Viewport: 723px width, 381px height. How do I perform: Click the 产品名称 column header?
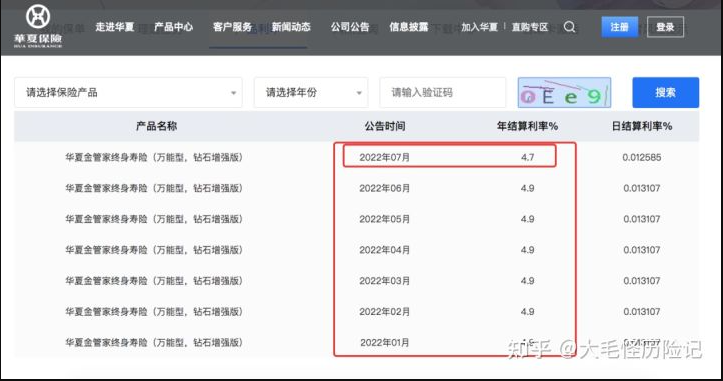156,126
